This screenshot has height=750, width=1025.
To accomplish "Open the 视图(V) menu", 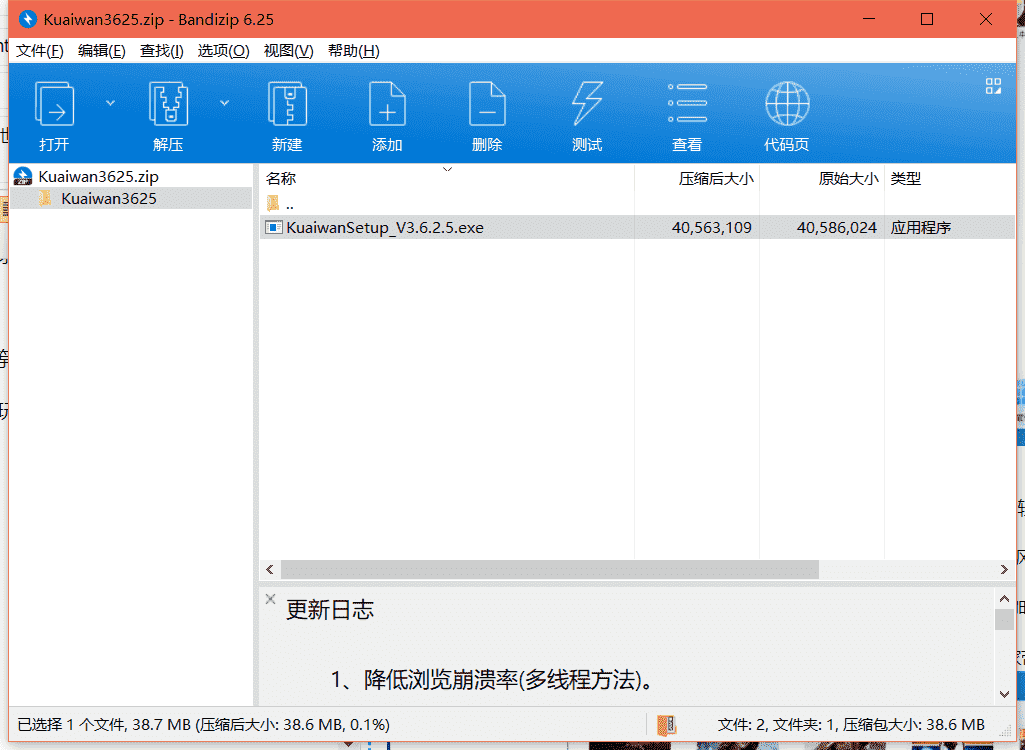I will [288, 51].
